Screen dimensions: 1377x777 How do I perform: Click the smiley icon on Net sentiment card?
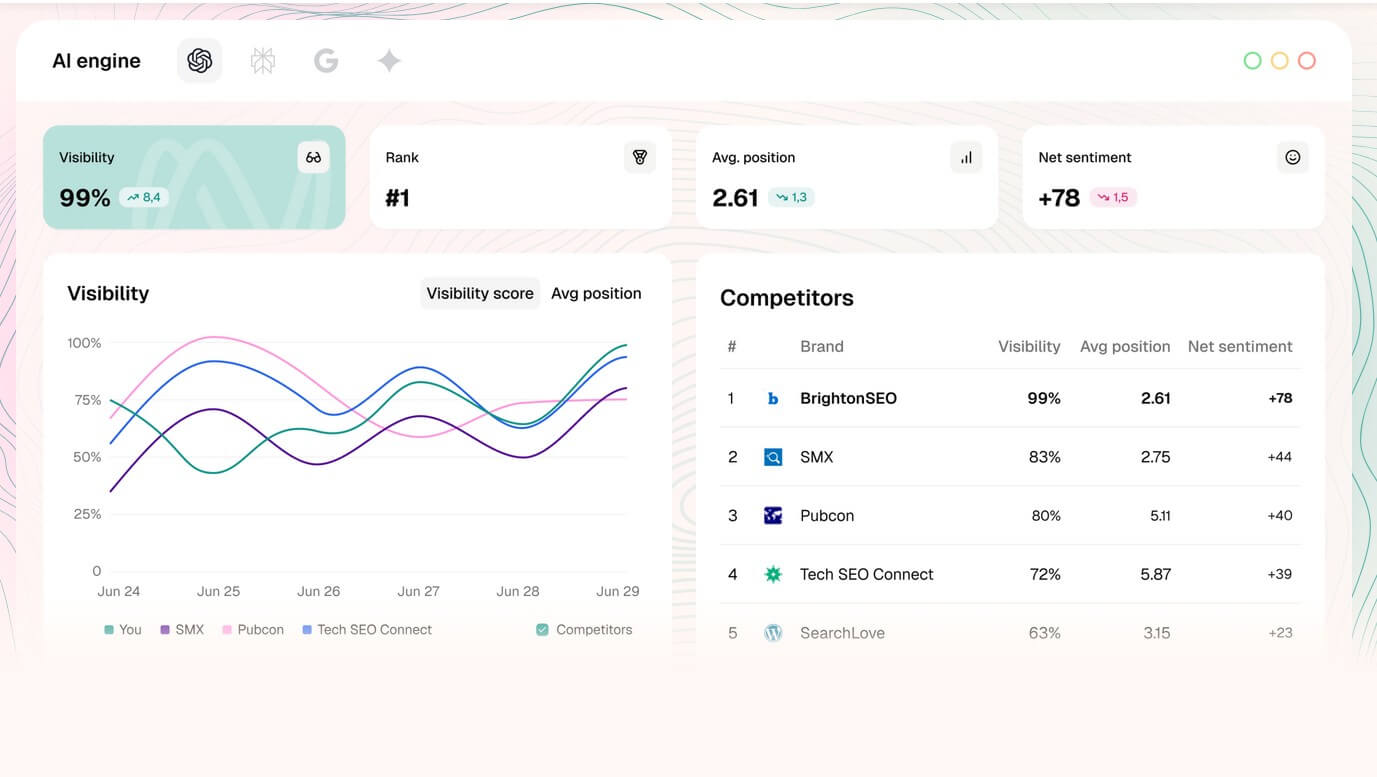(1293, 157)
